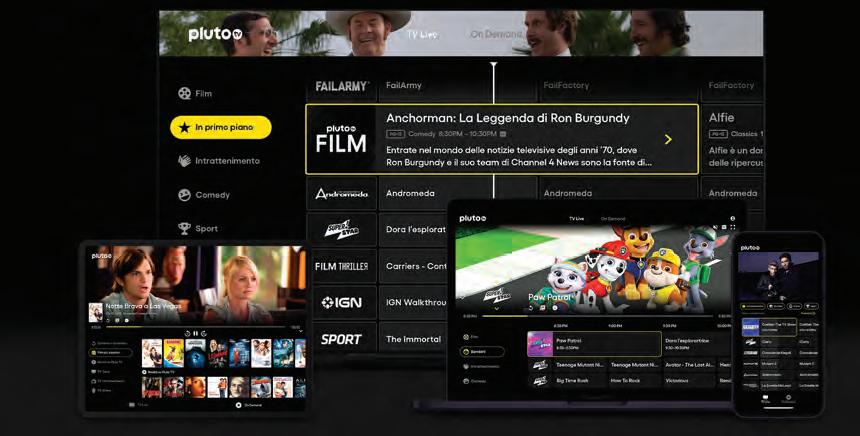Select the highlighted category in the tablet sidebar
860x436 pixels.
tap(111, 353)
